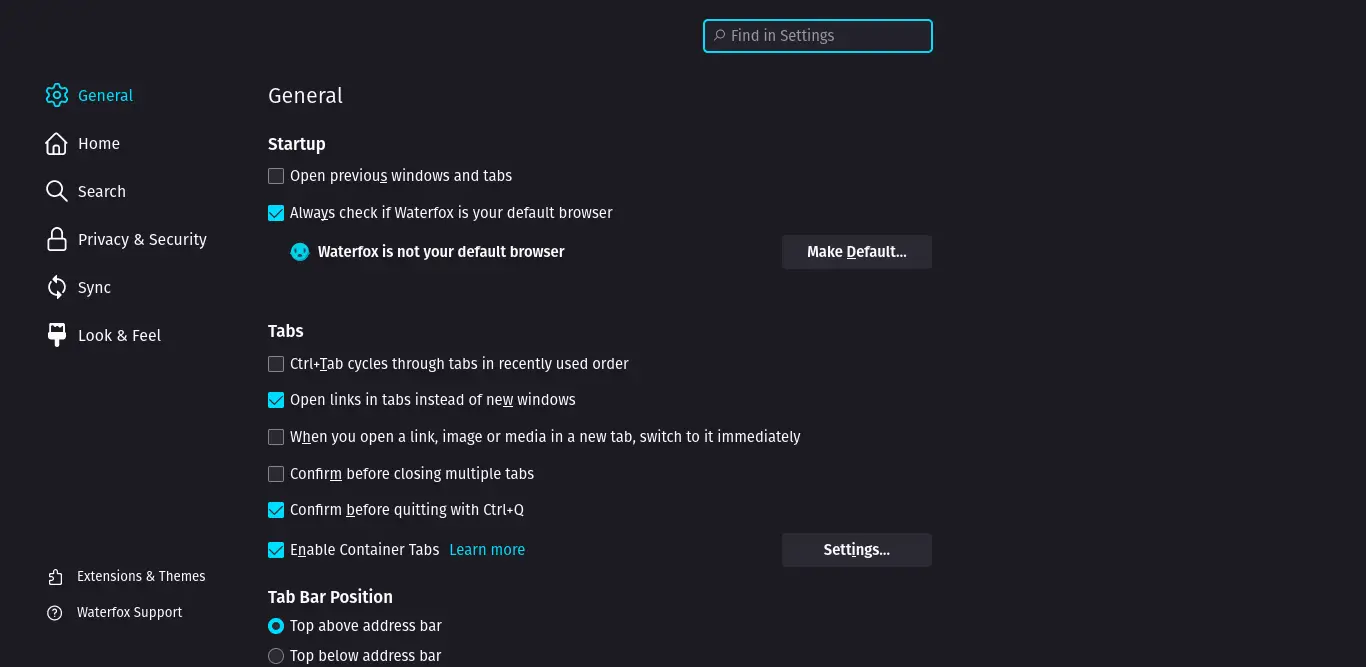This screenshot has height=667, width=1366.
Task: Click the Extensions & Themes puzzle icon
Action: pyautogui.click(x=55, y=577)
